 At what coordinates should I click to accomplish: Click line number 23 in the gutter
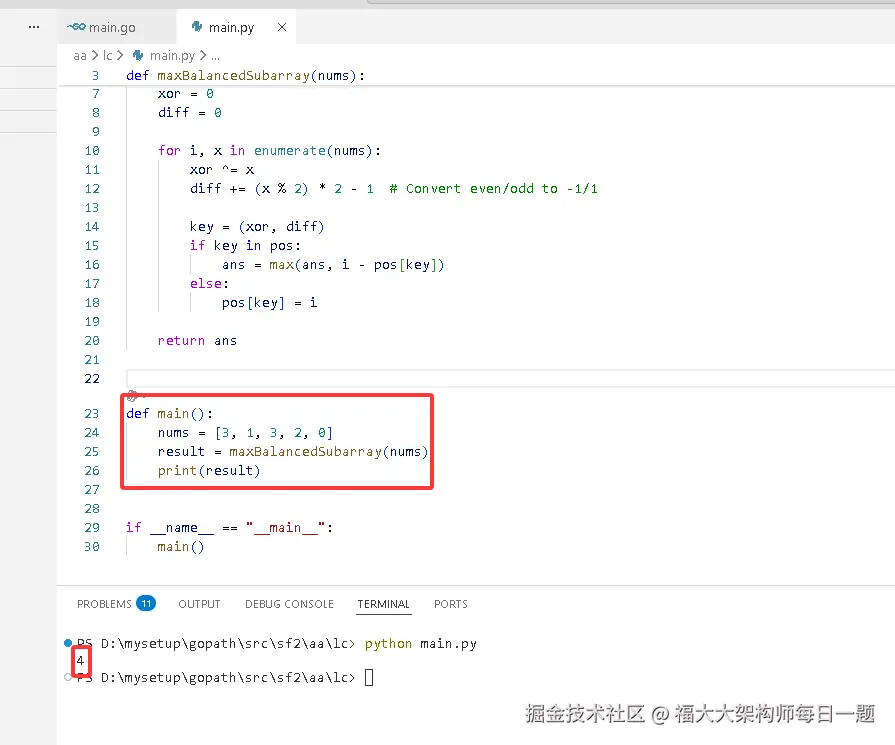click(x=92, y=413)
